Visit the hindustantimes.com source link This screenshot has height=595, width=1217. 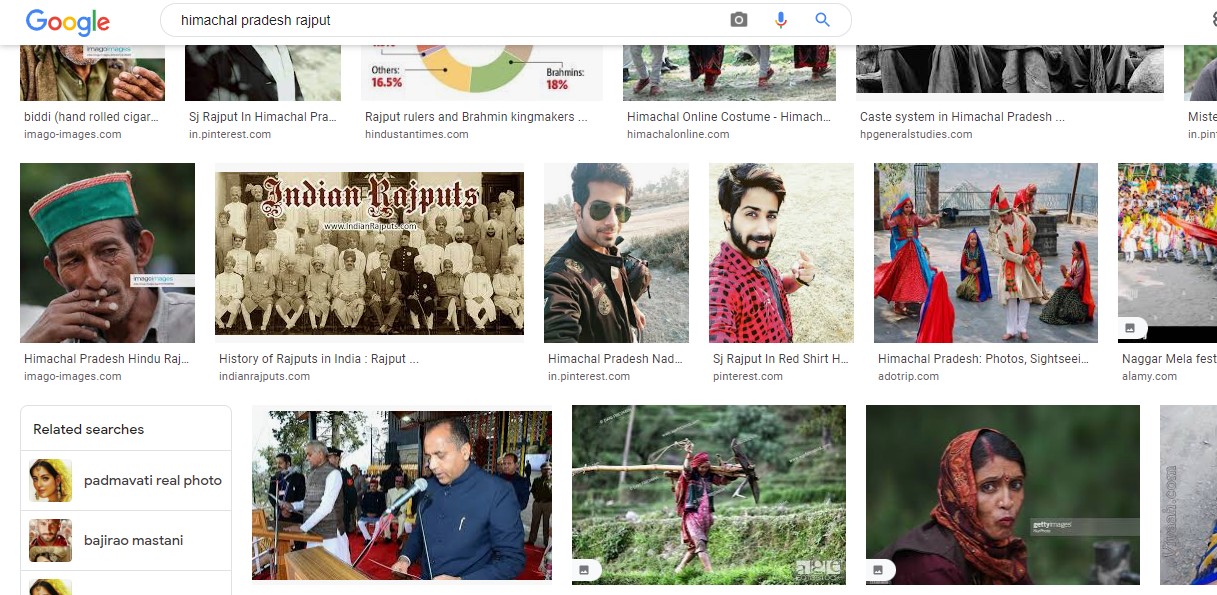click(418, 133)
